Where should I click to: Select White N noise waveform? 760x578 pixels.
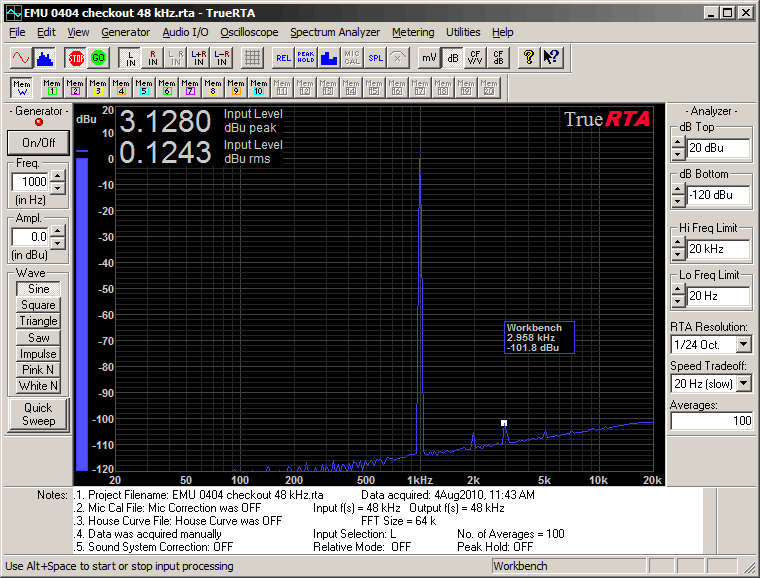click(x=38, y=386)
